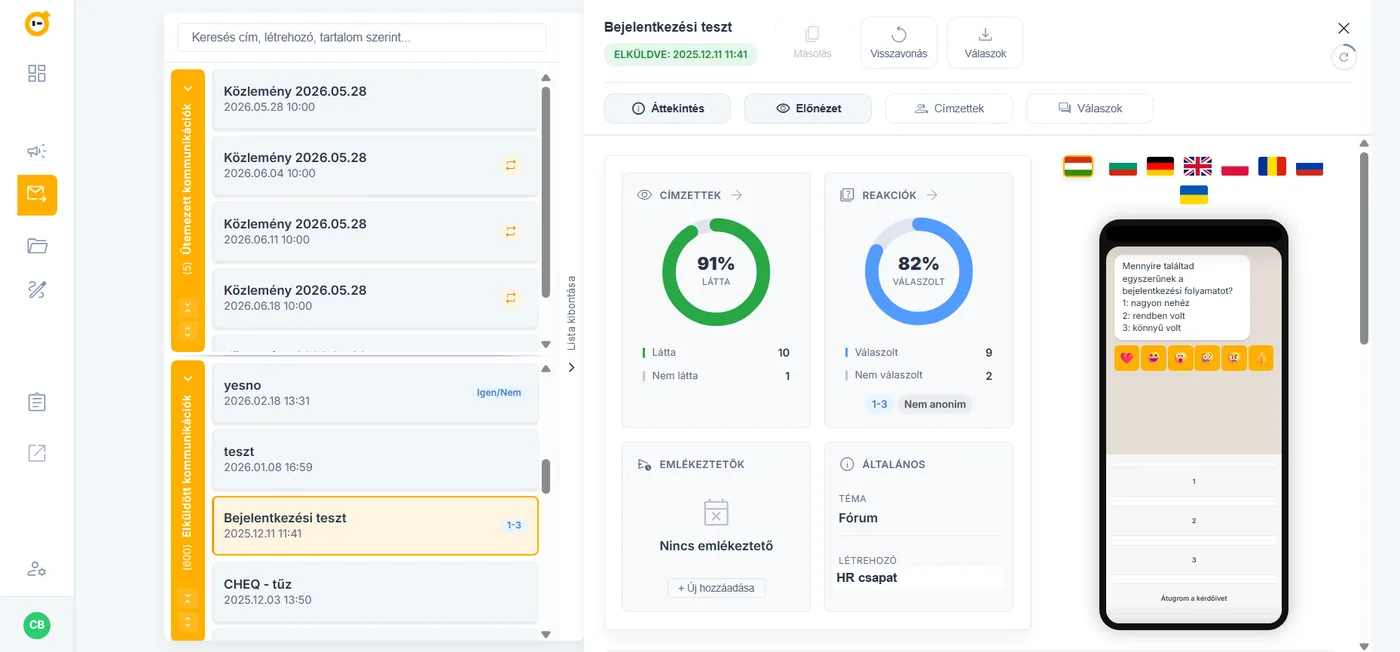Click the up-down arrows button in Ütemezett kommunikációk bar
The image size is (1400, 652).
coord(187,330)
